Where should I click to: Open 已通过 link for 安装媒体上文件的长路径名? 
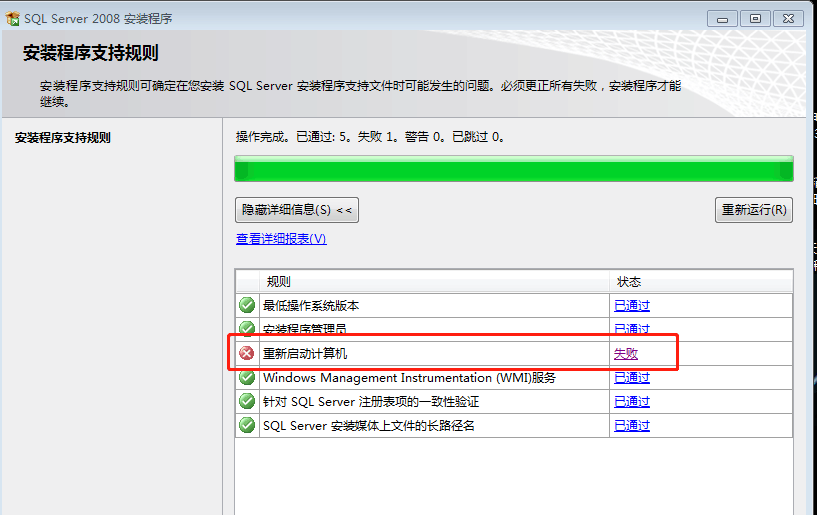(x=632, y=425)
